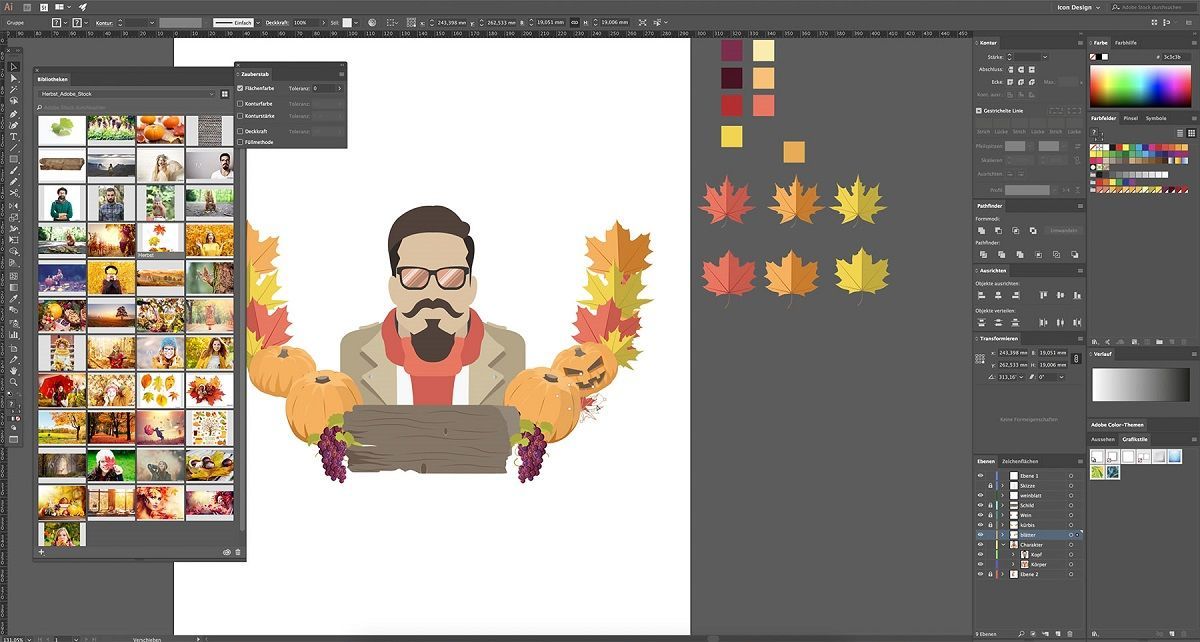Viewport: 1200px width, 642px height.
Task: Switch to the Zeichenflächen tab
Action: coord(1020,461)
